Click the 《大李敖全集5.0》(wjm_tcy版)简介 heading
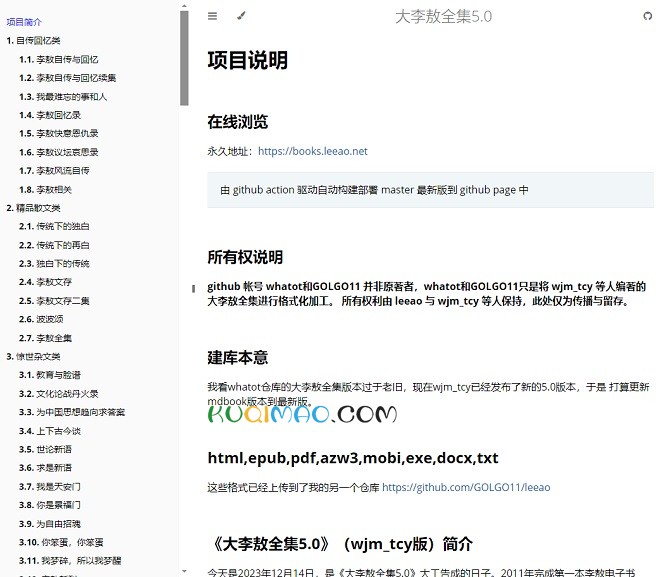Screen dimensions: 666x577 (x=341, y=544)
